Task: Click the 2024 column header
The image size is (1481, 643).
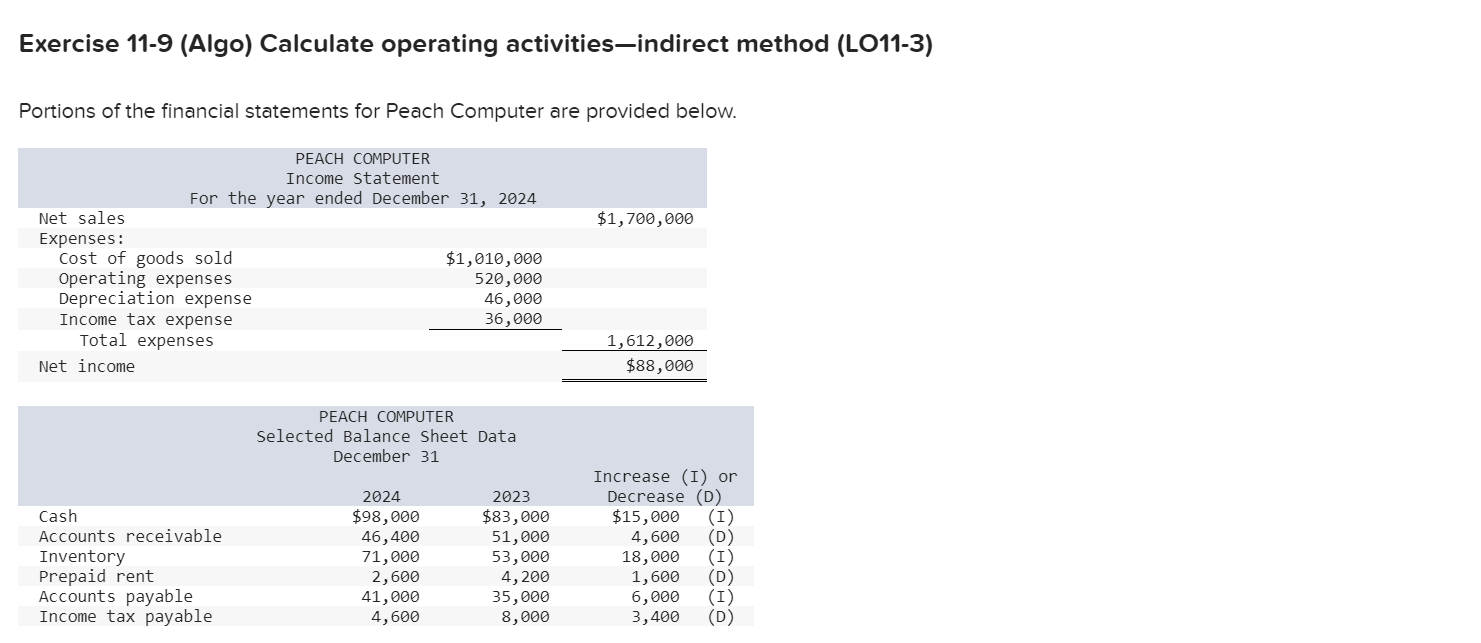Action: (x=381, y=496)
